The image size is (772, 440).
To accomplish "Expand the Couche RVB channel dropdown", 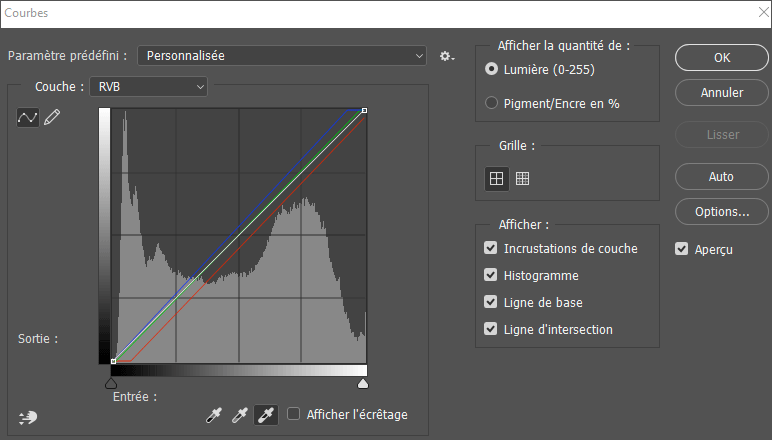I will click(148, 87).
